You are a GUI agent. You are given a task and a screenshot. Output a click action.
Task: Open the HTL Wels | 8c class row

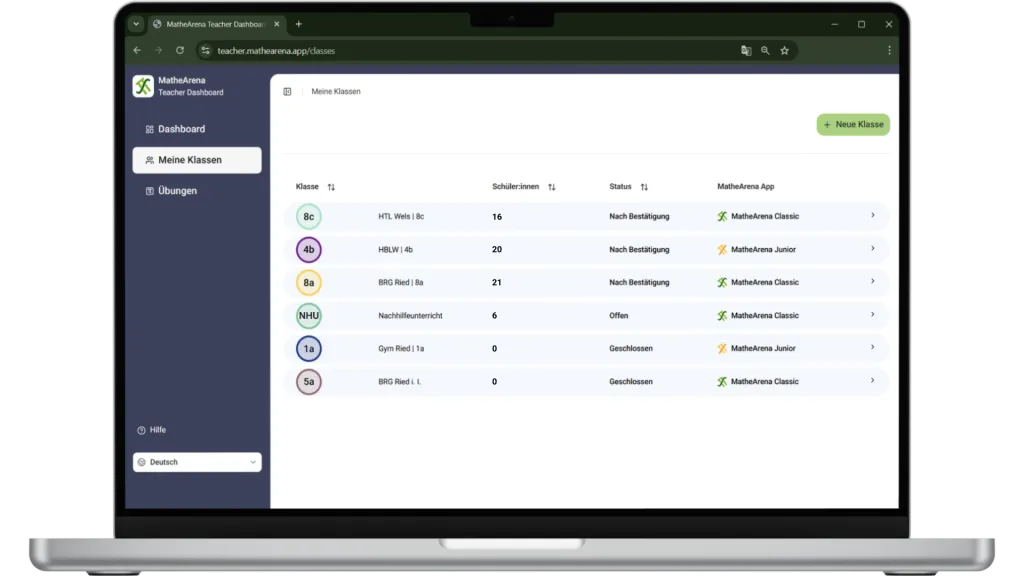586,217
